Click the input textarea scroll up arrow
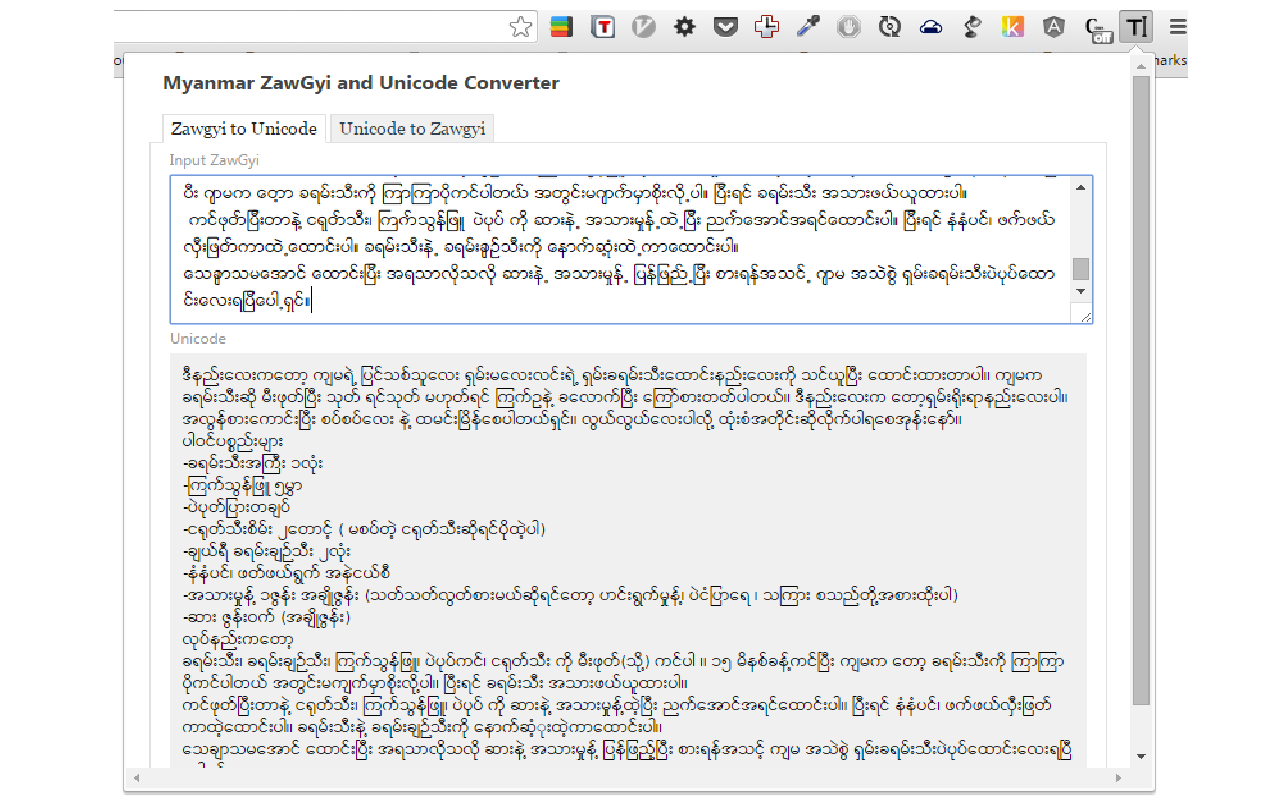 coord(1082,187)
